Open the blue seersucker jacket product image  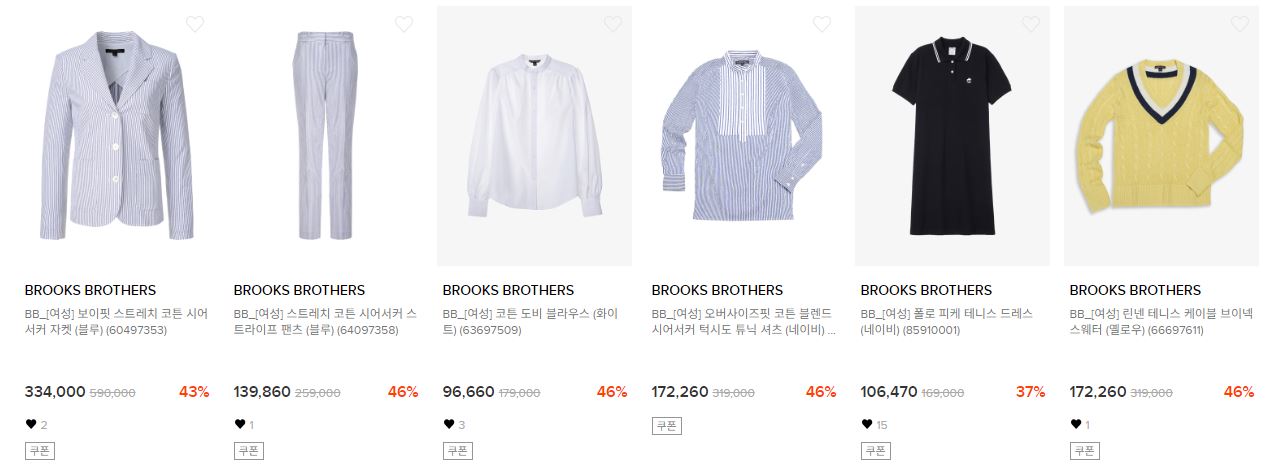pyautogui.click(x=117, y=136)
